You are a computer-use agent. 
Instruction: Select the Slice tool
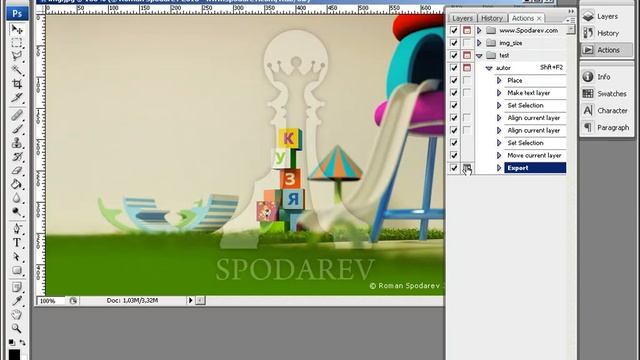pos(17,98)
